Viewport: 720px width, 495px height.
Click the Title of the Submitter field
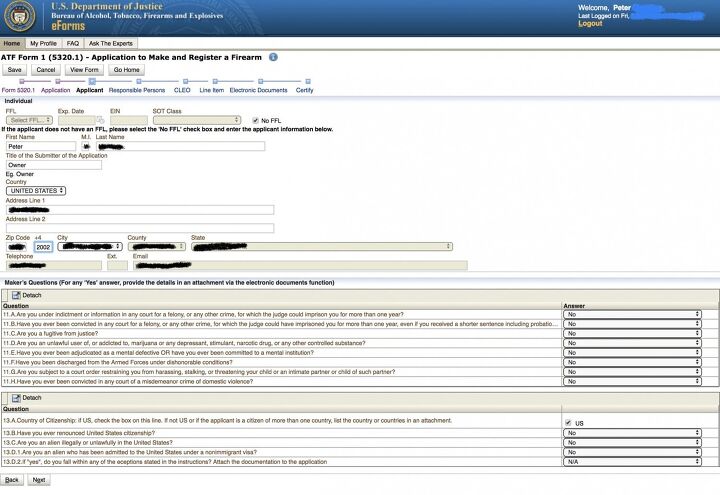[54, 165]
